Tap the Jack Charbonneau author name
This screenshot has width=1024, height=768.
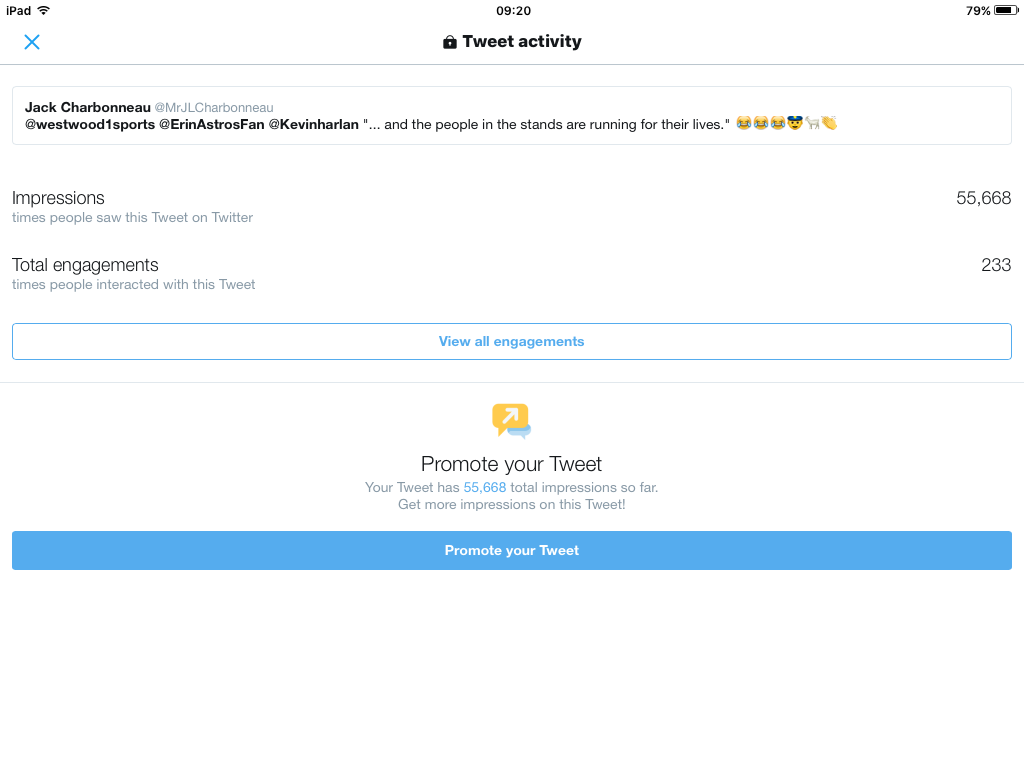pyautogui.click(x=88, y=107)
